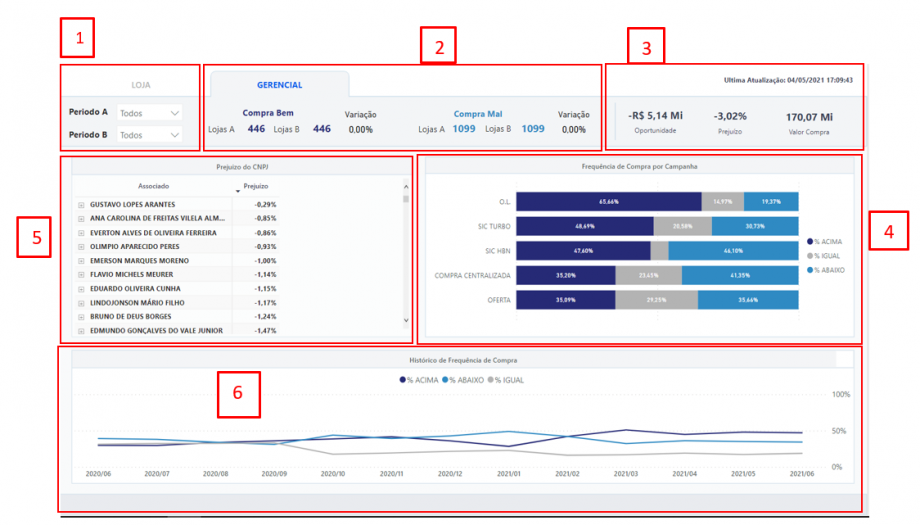Open the Periodo B dropdown
The image size is (920, 525).
149,135
